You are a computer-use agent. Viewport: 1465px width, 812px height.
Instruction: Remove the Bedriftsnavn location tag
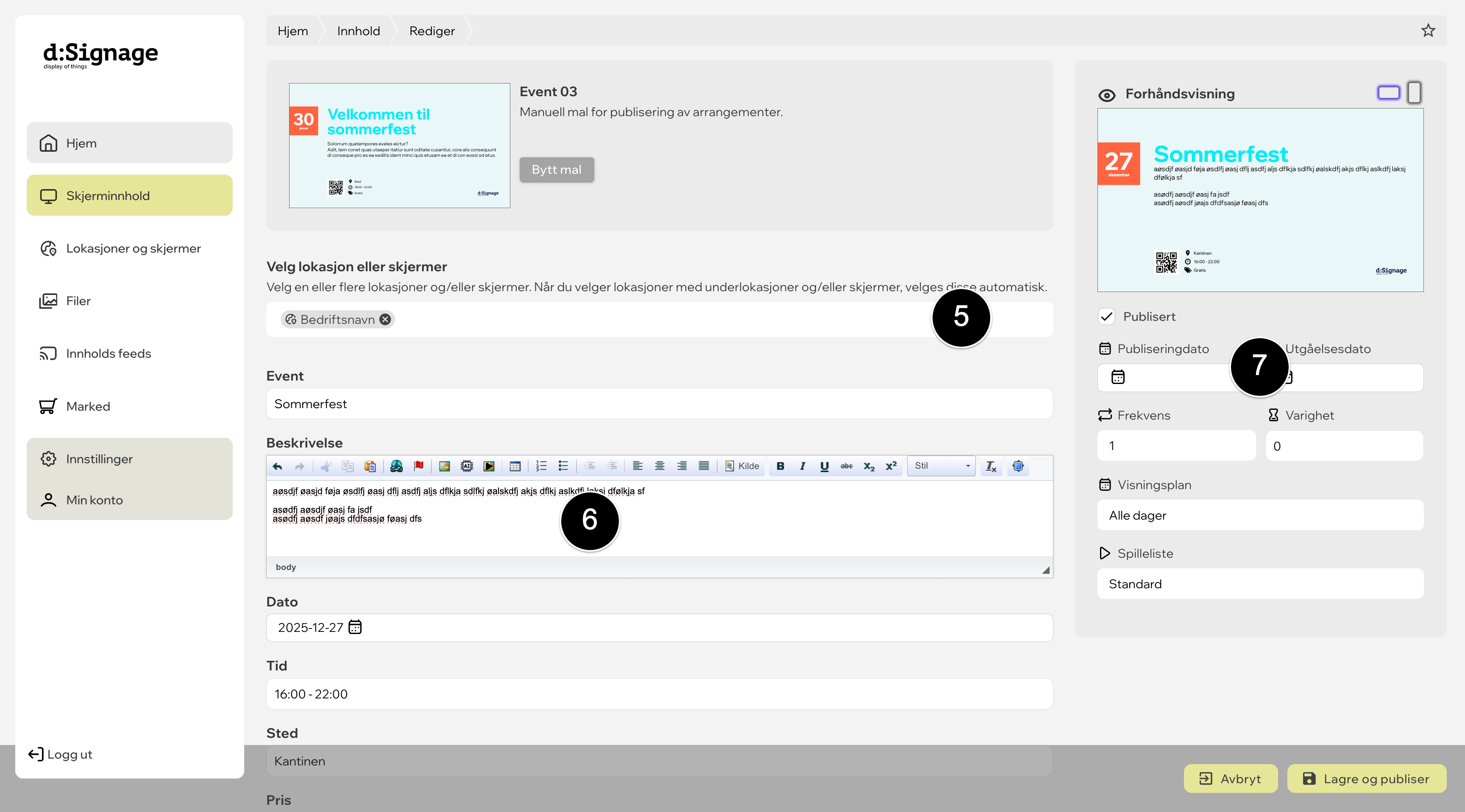click(x=385, y=320)
